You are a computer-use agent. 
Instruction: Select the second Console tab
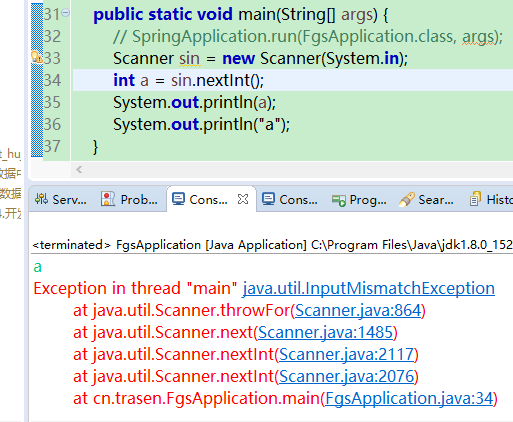click(290, 200)
